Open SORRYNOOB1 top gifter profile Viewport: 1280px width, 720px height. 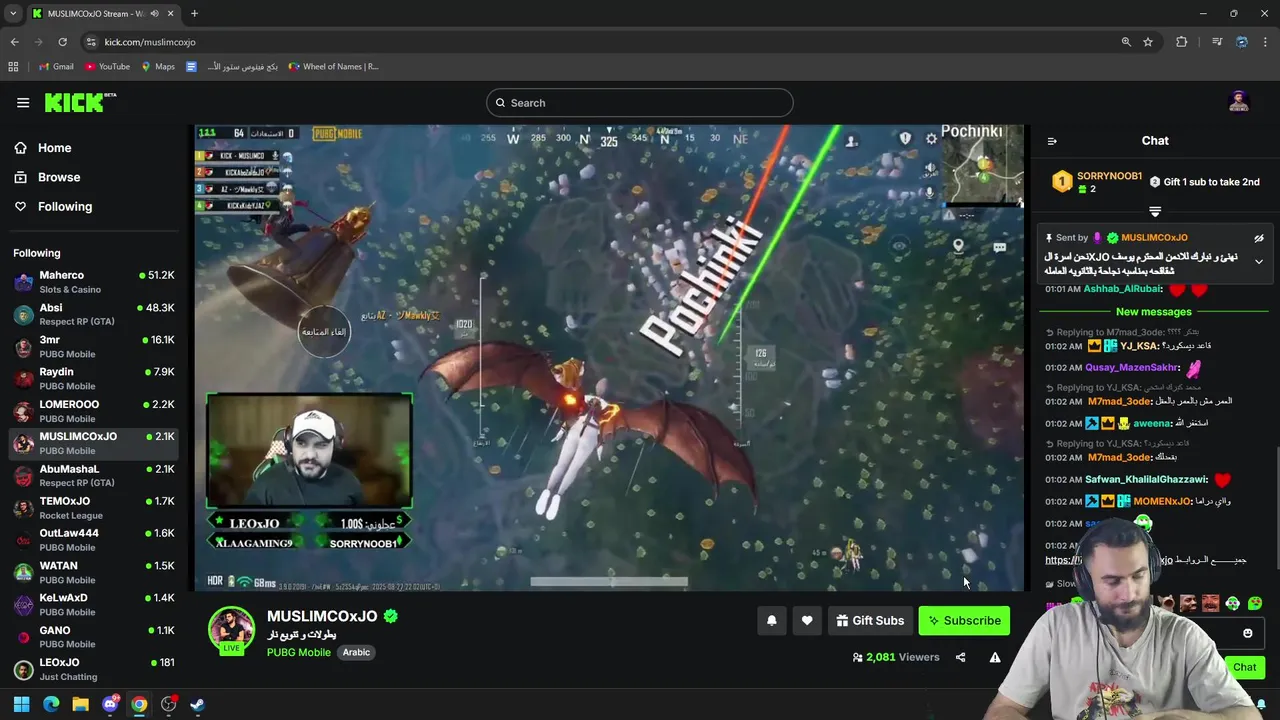[x=1109, y=176]
